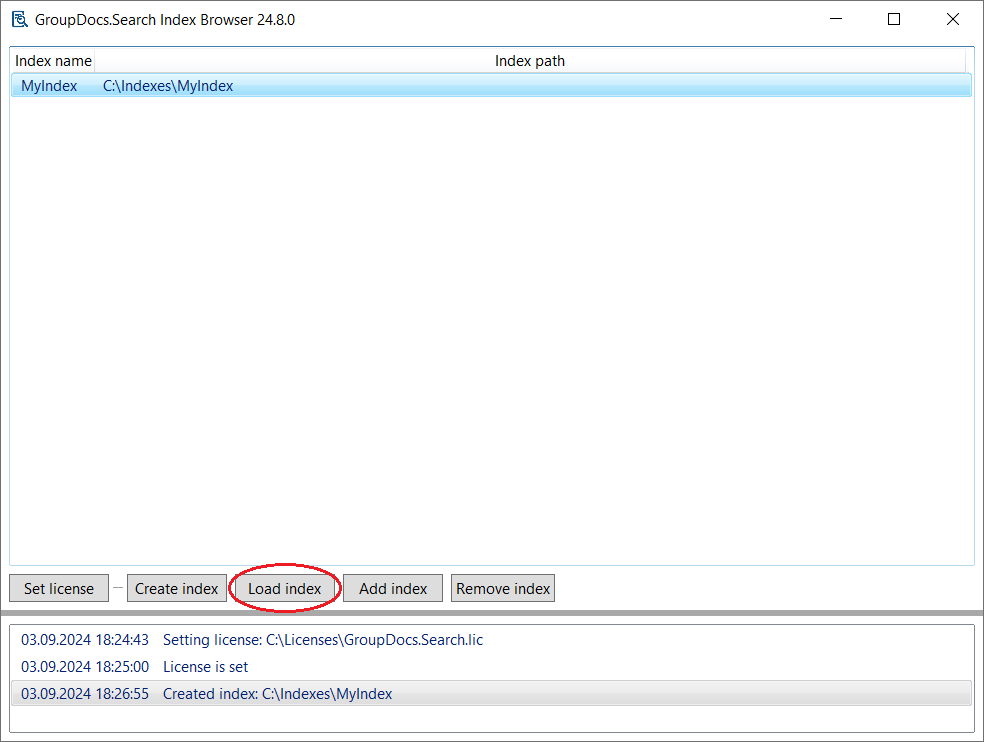Select the 'Setting license' log entry
This screenshot has width=984, height=742.
click(x=322, y=640)
